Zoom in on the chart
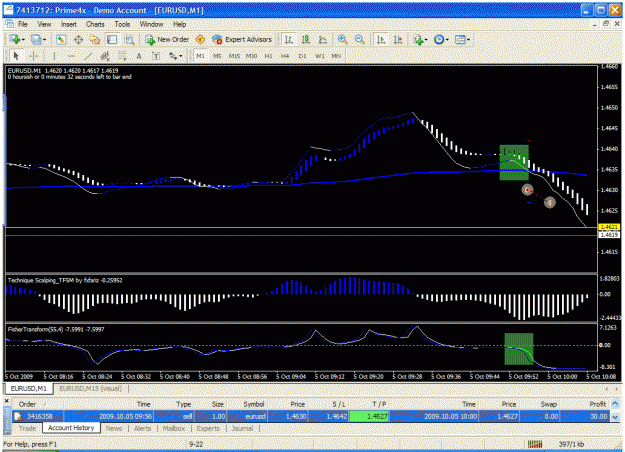The width and height of the screenshot is (625, 452). [x=342, y=39]
